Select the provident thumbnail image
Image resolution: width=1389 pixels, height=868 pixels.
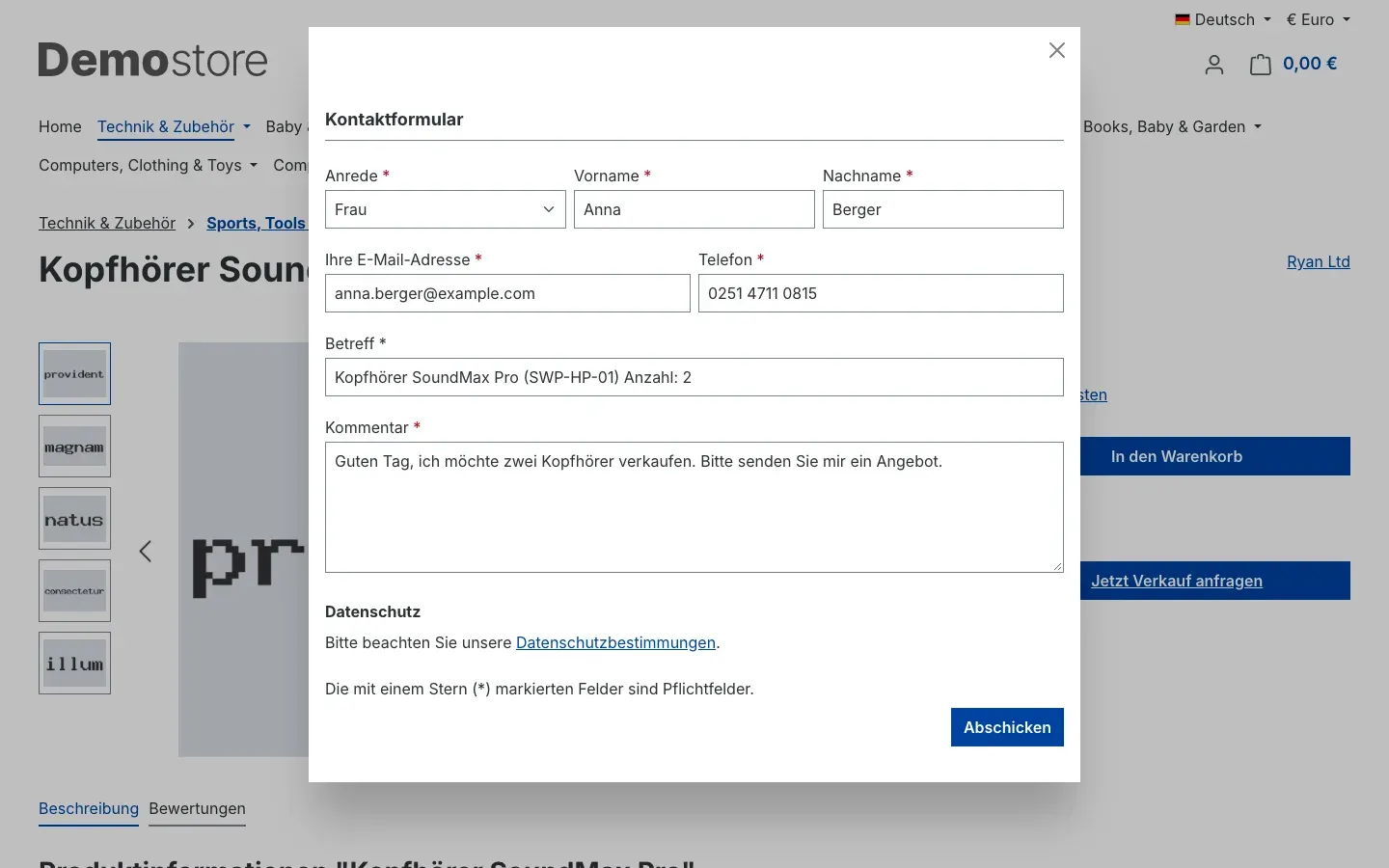74,373
